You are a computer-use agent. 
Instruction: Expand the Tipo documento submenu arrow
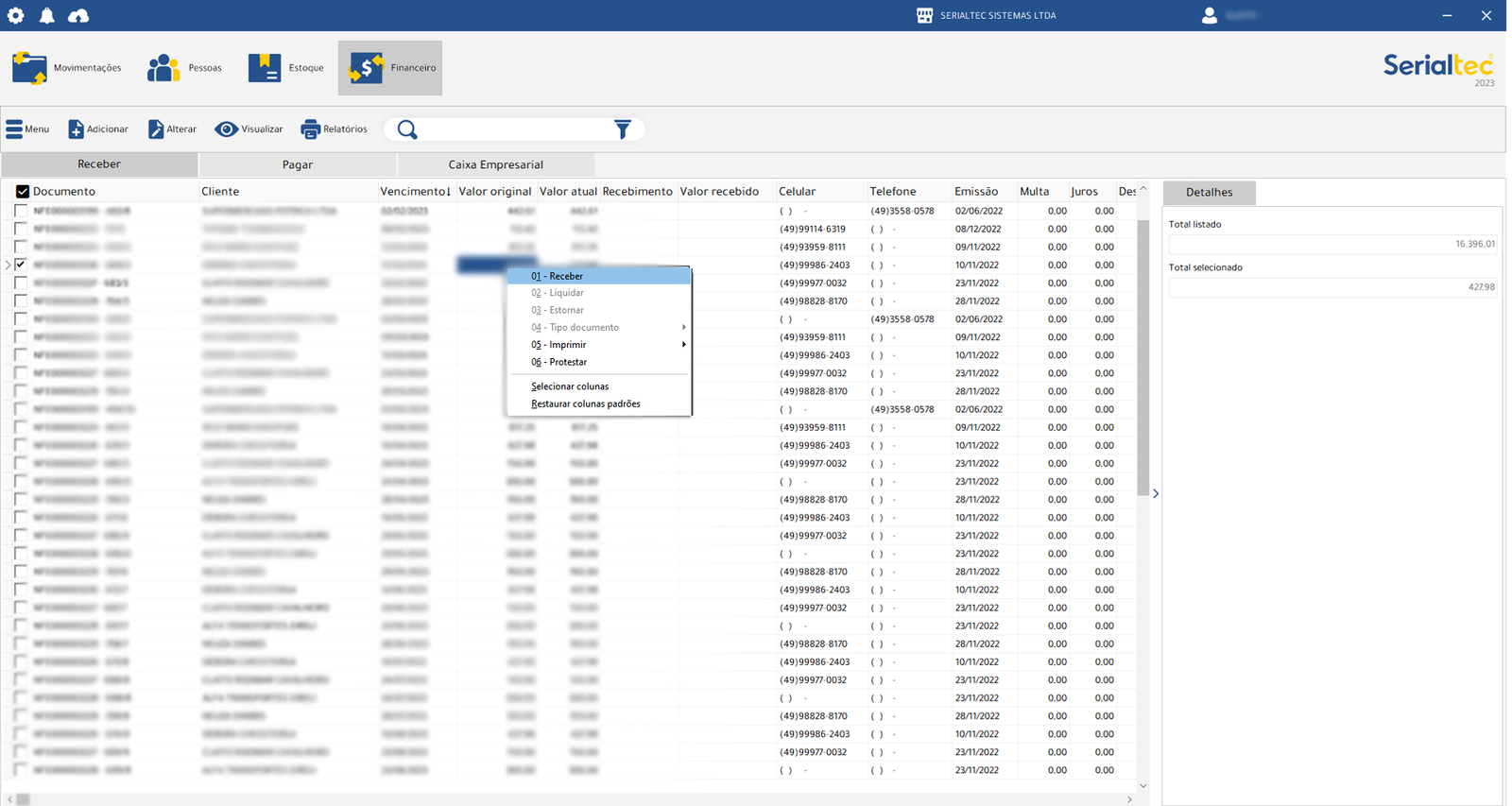[x=683, y=328]
